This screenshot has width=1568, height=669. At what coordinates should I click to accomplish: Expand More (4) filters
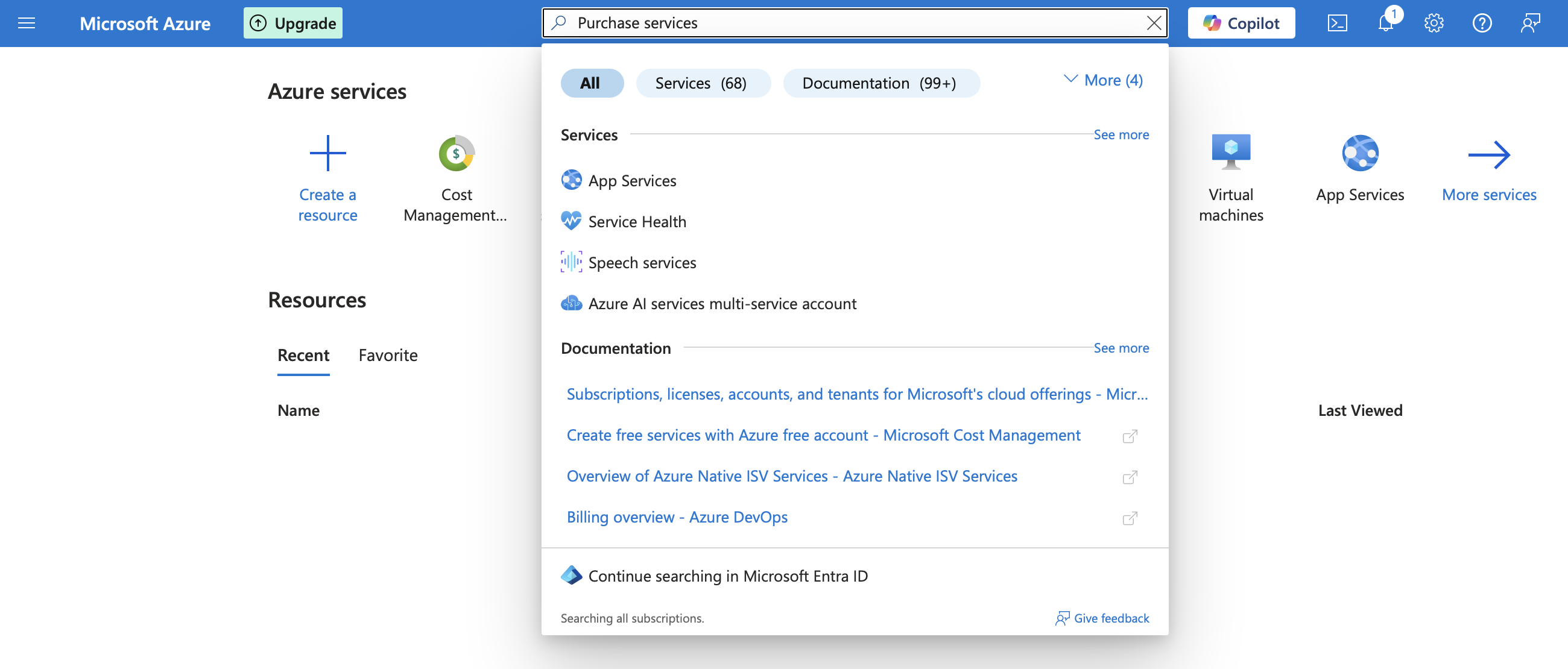pyautogui.click(x=1104, y=80)
